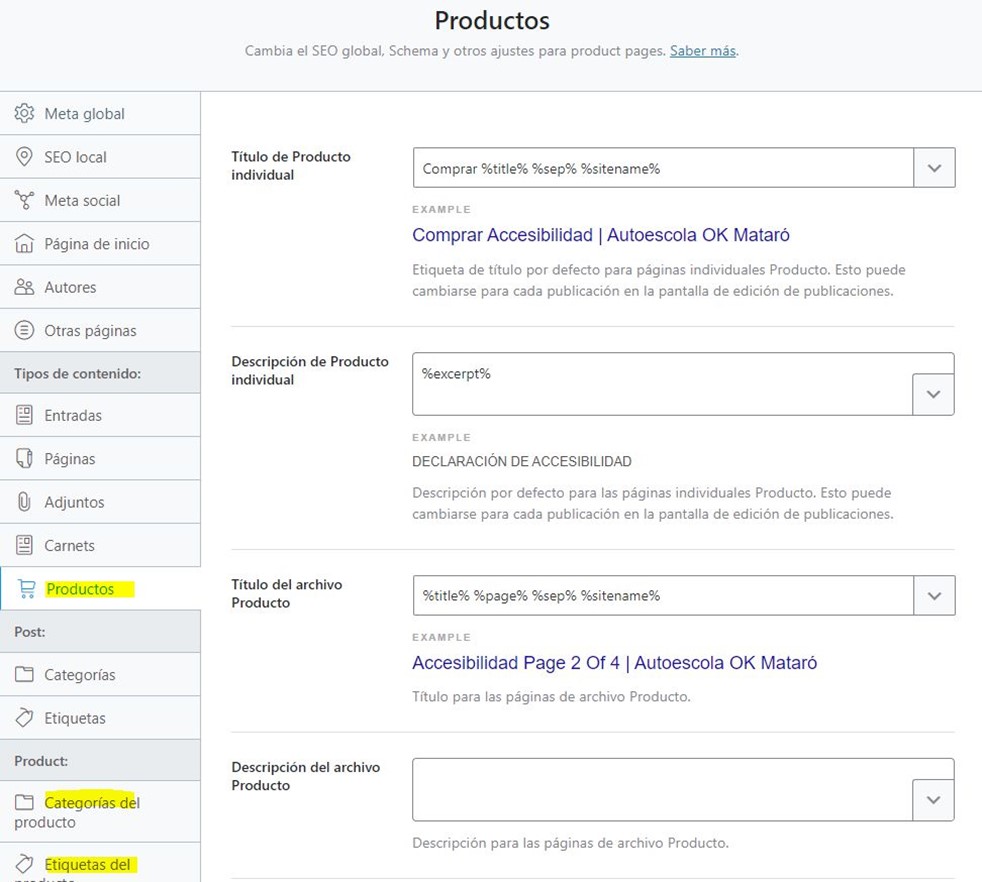The image size is (982, 882).
Task: Open dropdown arrow for Descripción de Producto individual
Action: 933,394
